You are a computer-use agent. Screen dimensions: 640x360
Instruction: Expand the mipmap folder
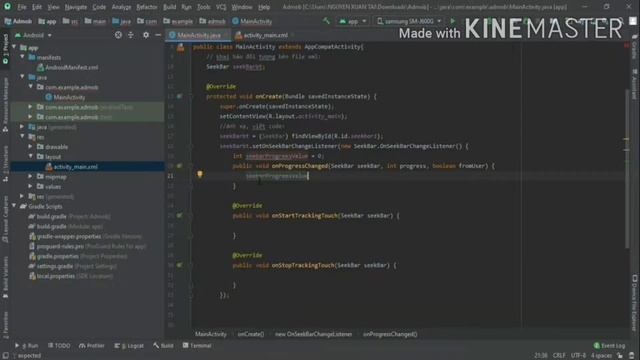[x=31, y=176]
